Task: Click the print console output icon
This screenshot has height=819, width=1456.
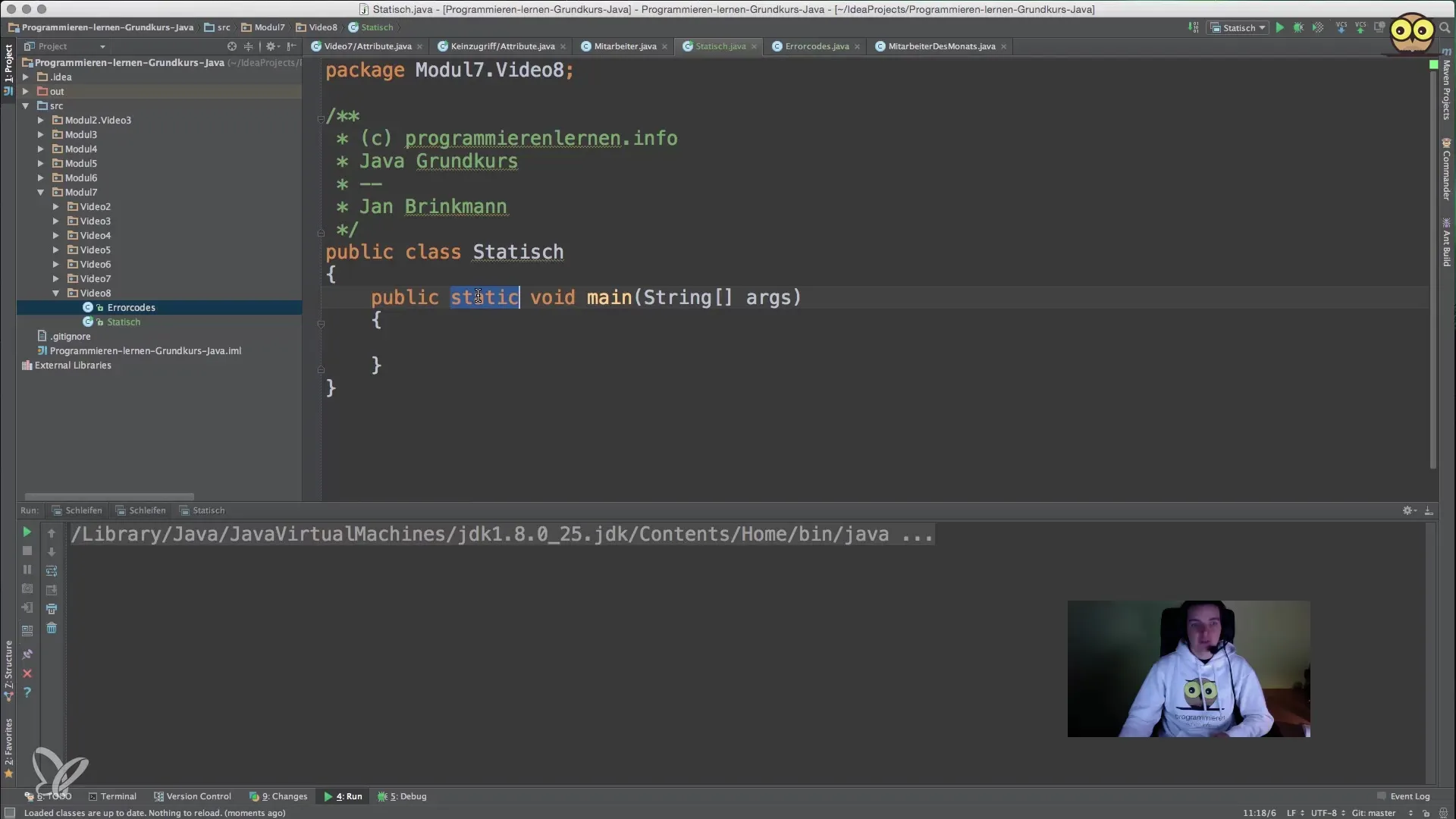Action: [x=52, y=609]
